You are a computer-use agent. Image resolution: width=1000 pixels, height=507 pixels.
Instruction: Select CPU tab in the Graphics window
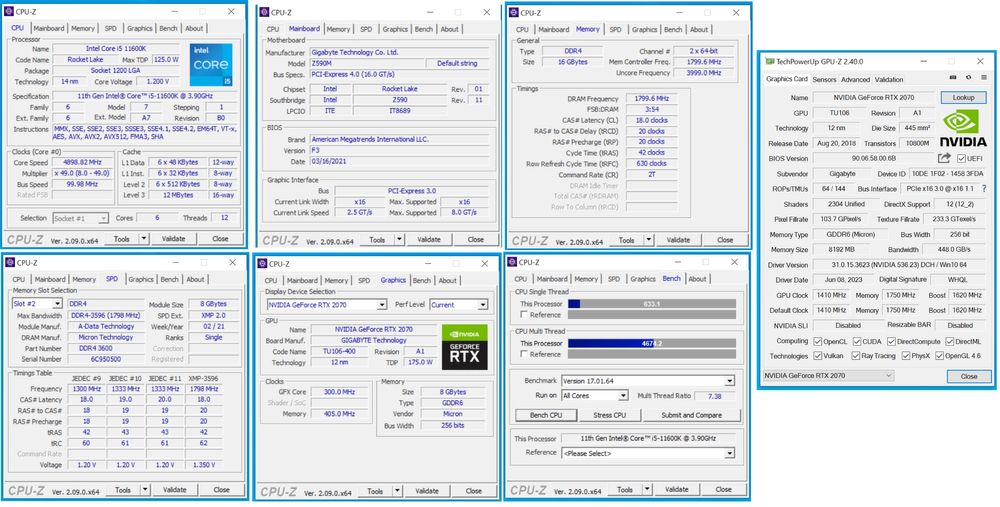[271, 281]
